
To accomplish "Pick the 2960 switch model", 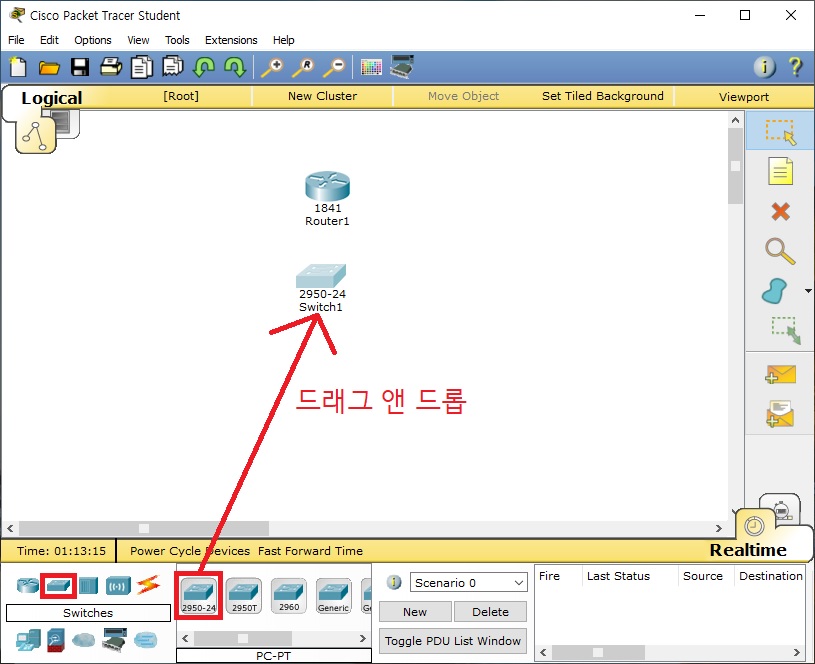I will (x=289, y=596).
